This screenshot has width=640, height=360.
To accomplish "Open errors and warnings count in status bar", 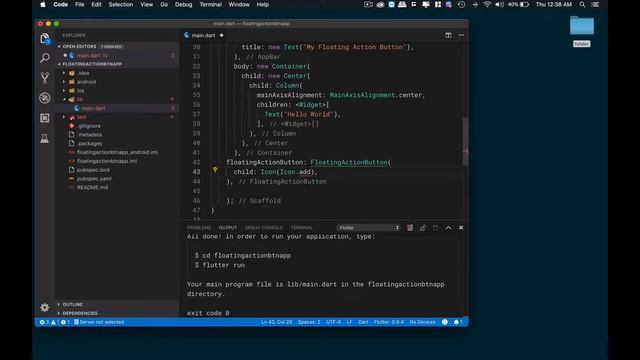I will [54, 322].
